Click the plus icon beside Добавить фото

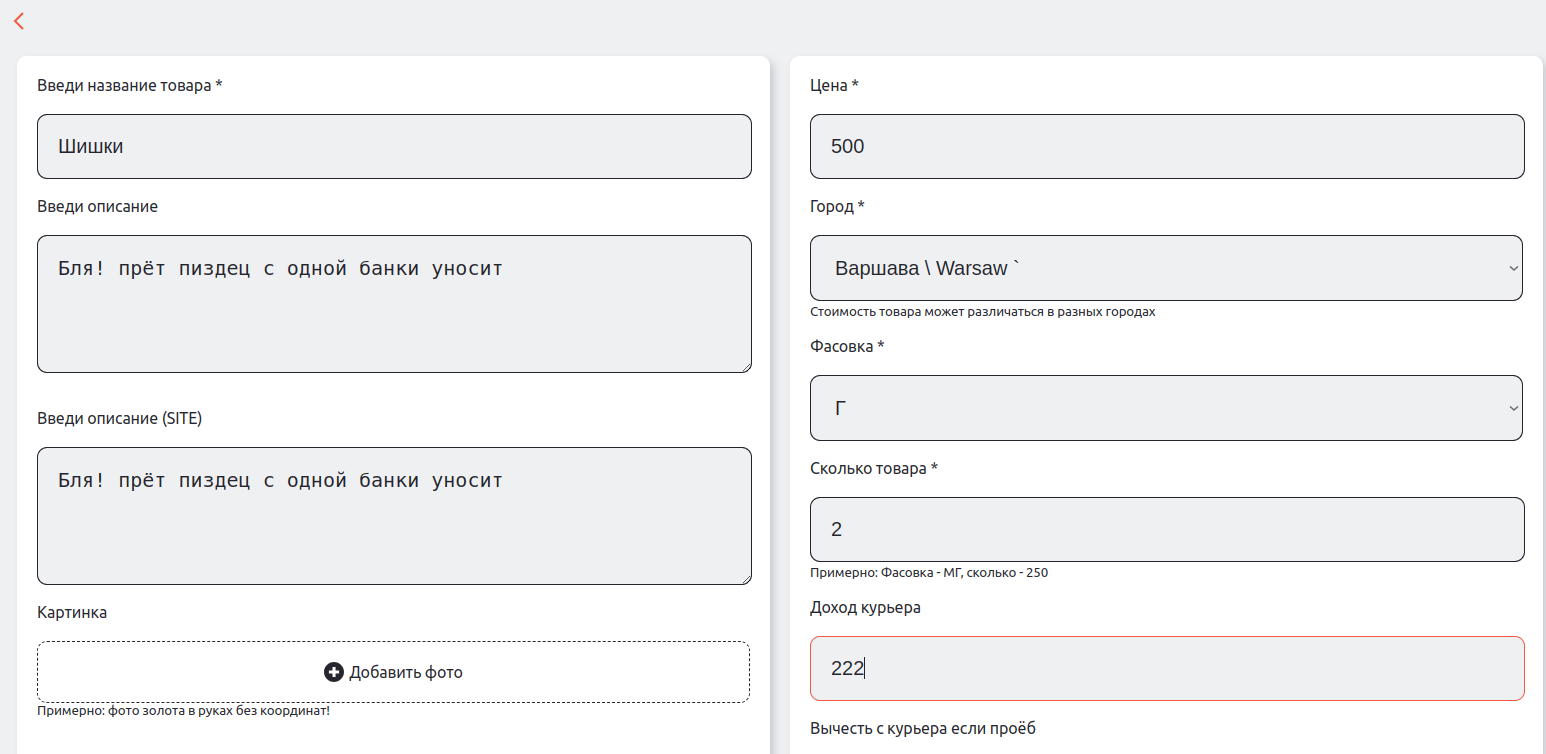pyautogui.click(x=334, y=672)
